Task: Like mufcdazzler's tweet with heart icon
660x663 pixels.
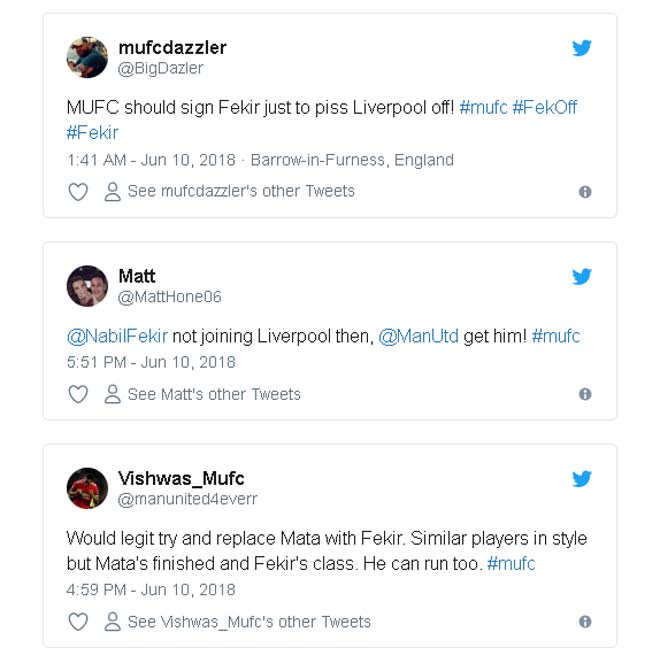Action: 78,192
